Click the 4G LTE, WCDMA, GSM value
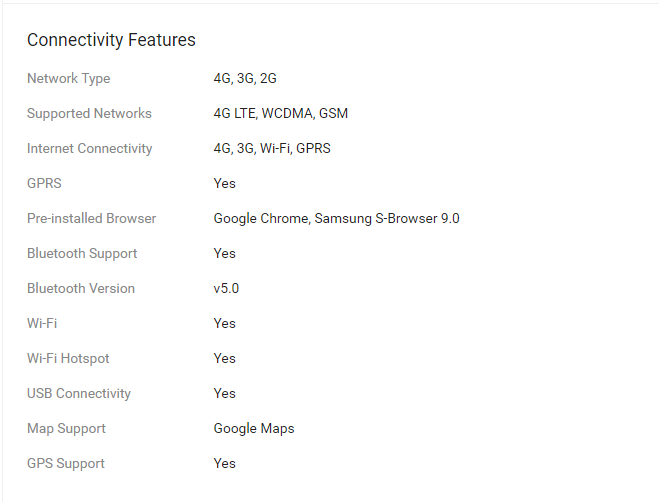Image resolution: width=659 pixels, height=502 pixels. click(281, 114)
